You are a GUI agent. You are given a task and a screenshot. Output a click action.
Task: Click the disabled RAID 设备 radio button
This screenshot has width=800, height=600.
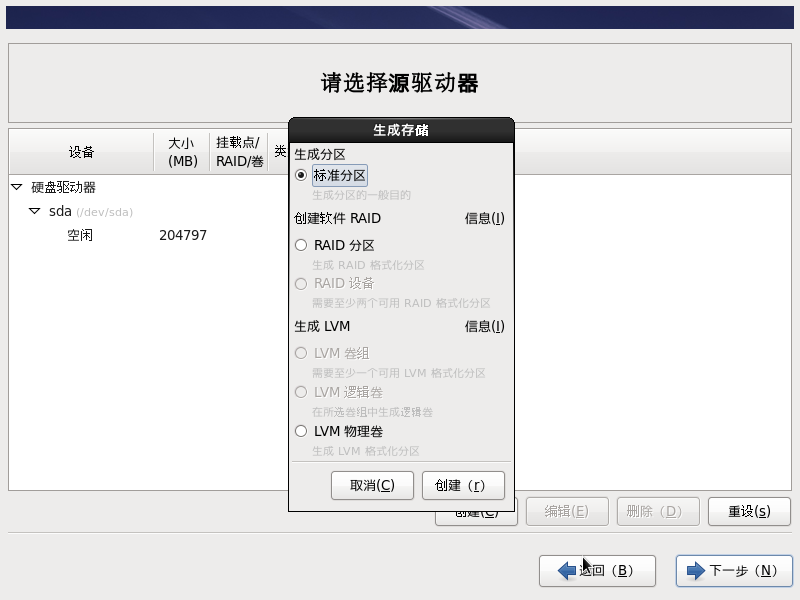(301, 284)
